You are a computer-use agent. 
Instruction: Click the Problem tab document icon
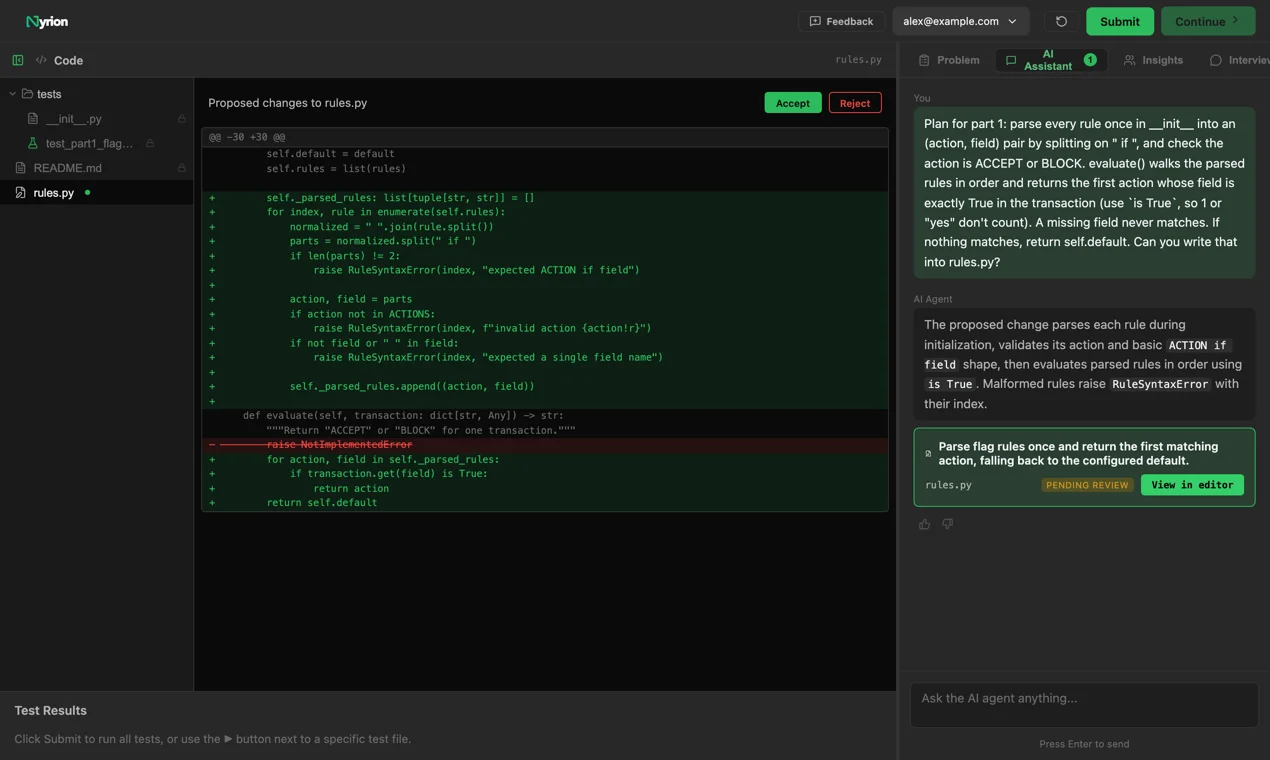tap(924, 60)
